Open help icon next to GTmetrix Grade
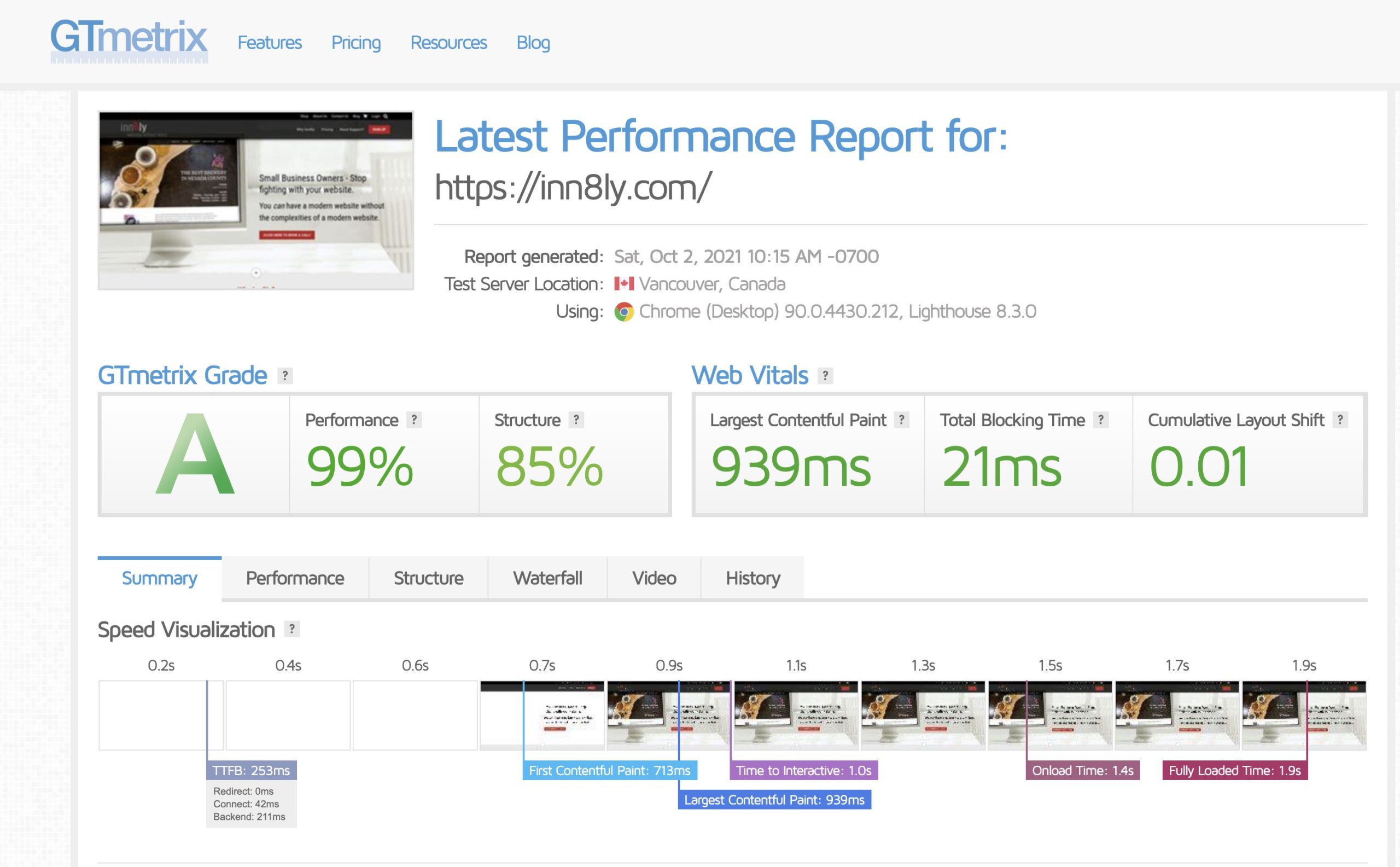This screenshot has height=867, width=1400. point(285,375)
